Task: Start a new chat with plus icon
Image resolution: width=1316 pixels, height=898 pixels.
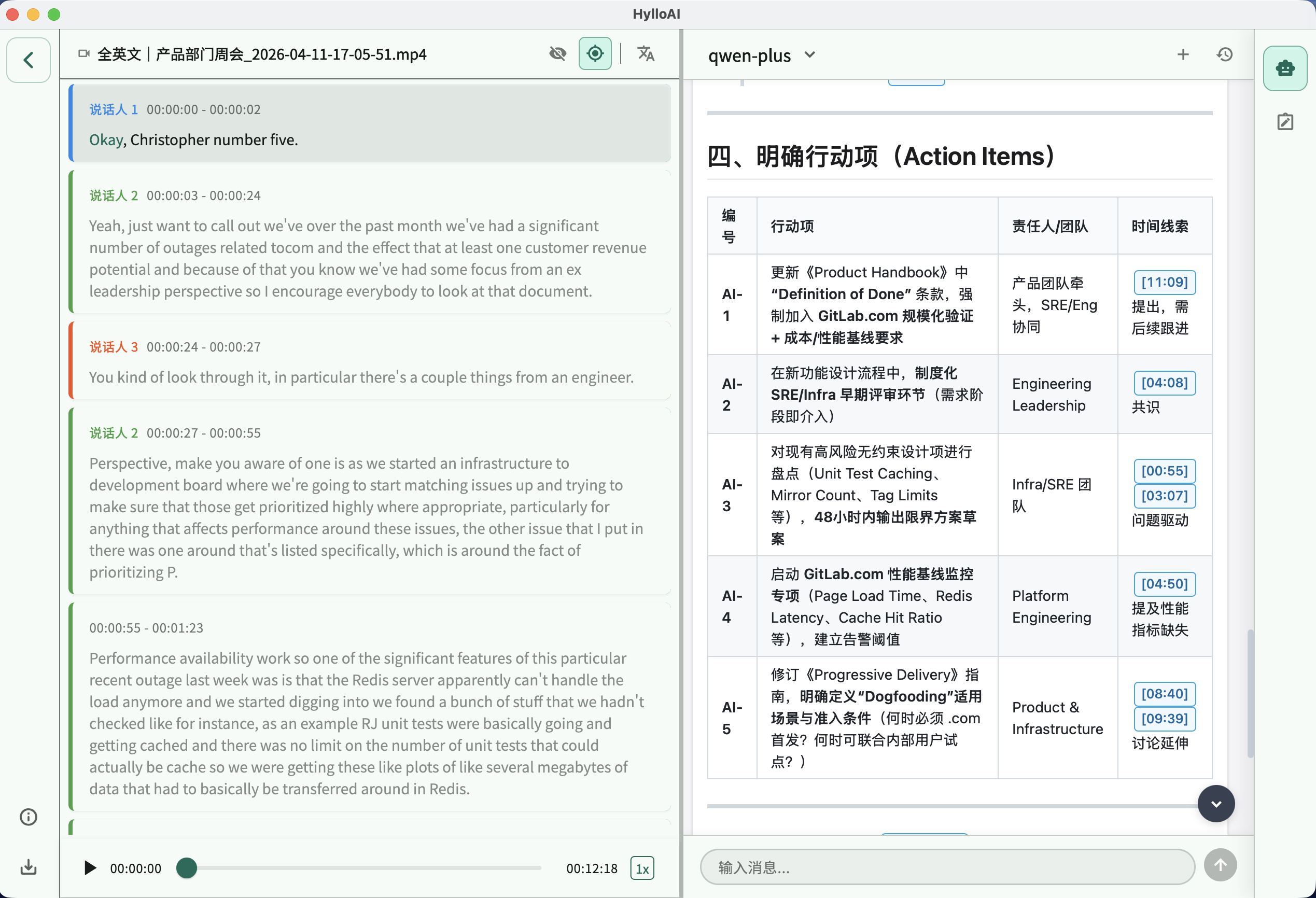Action: coord(1183,54)
